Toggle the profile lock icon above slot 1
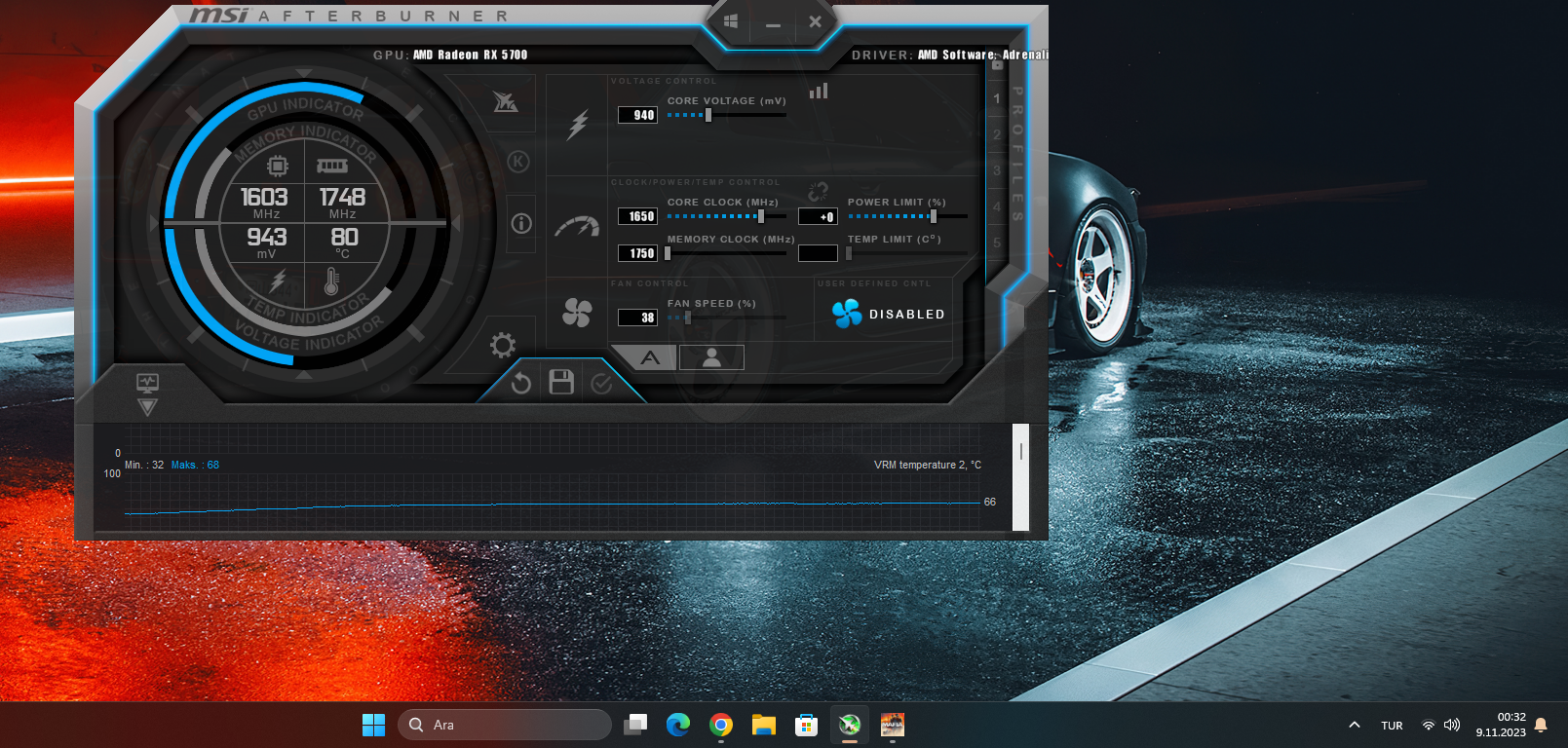Screen dimensions: 1568x748 pyautogui.click(x=997, y=65)
